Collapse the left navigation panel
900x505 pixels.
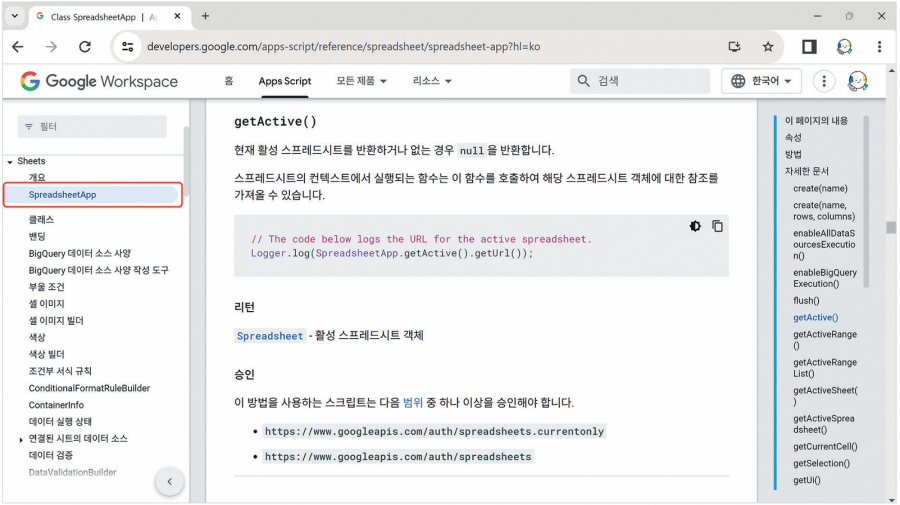[x=169, y=481]
